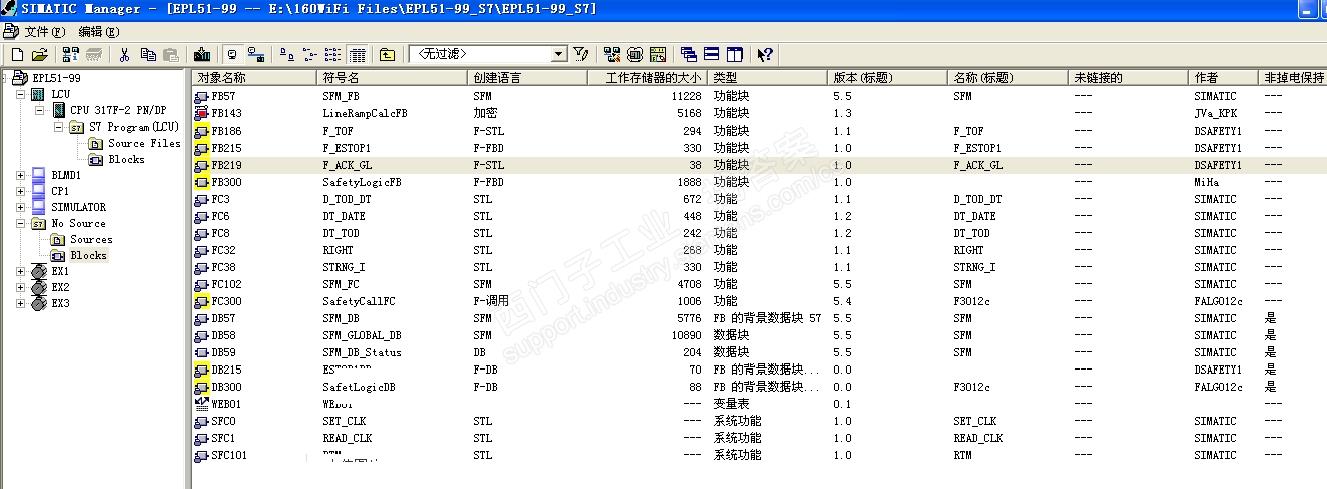
Task: Switch to Small Icons view
Action: coord(310,54)
